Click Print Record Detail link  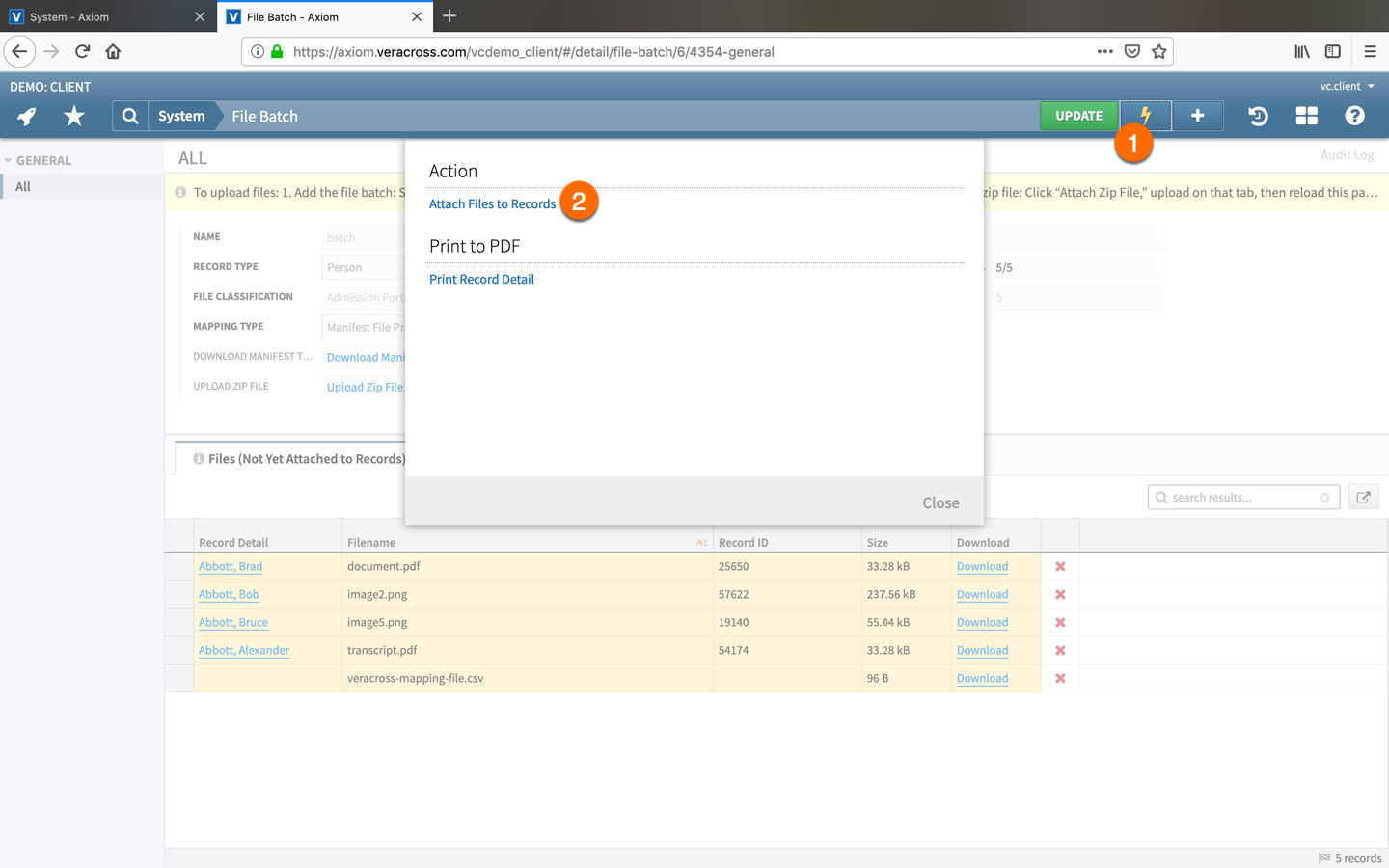(481, 280)
